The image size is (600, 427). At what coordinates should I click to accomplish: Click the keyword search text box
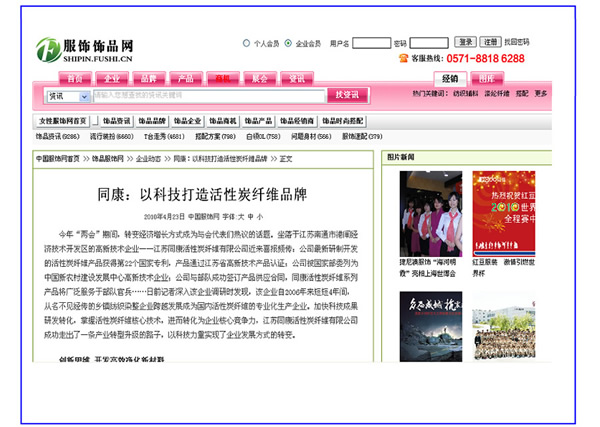pyautogui.click(x=208, y=96)
